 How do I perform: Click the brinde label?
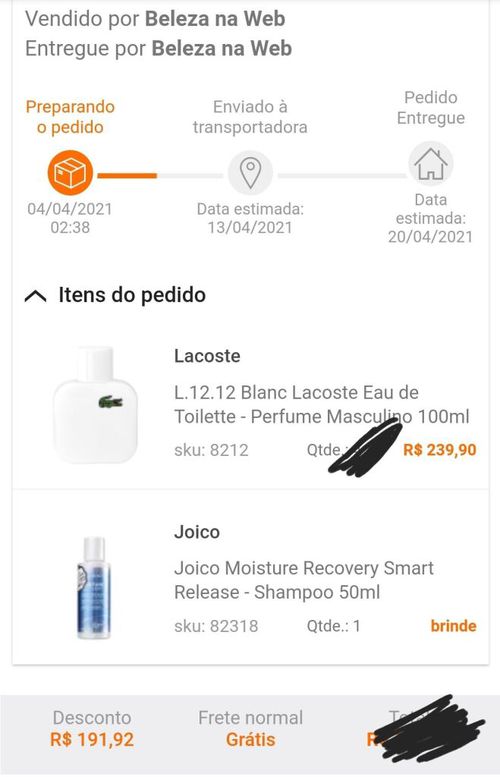pos(453,626)
